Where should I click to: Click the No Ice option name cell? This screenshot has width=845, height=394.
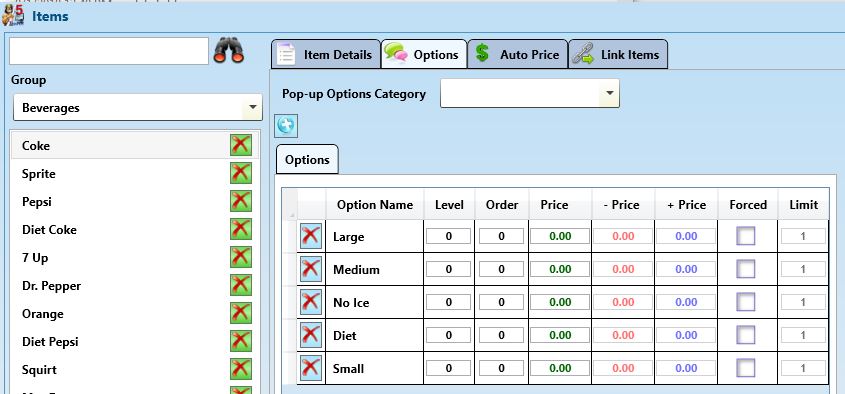click(375, 302)
